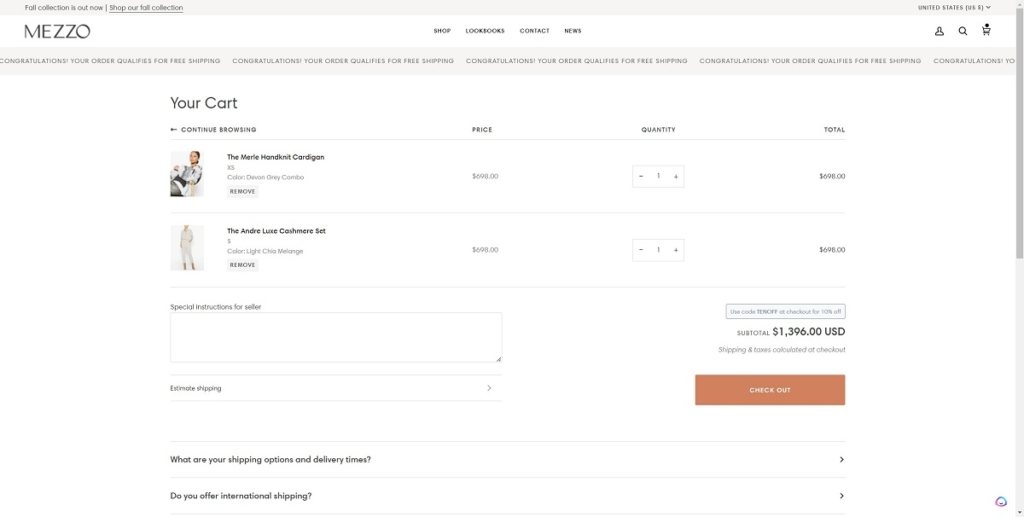Open the Lookbooks menu item

coord(485,31)
